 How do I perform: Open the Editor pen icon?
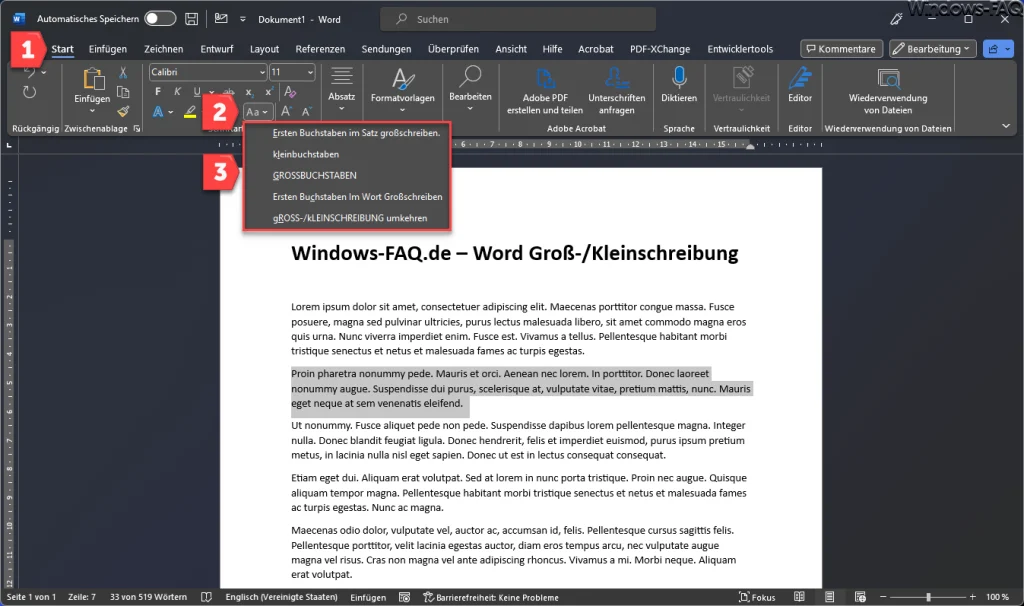click(799, 78)
